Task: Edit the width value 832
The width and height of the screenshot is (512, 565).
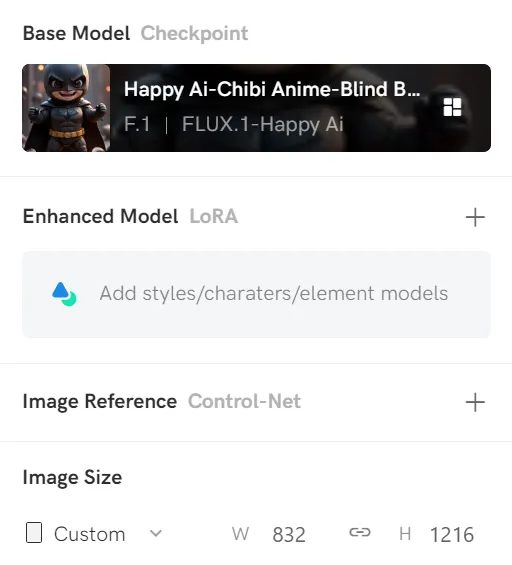Action: [x=289, y=534]
